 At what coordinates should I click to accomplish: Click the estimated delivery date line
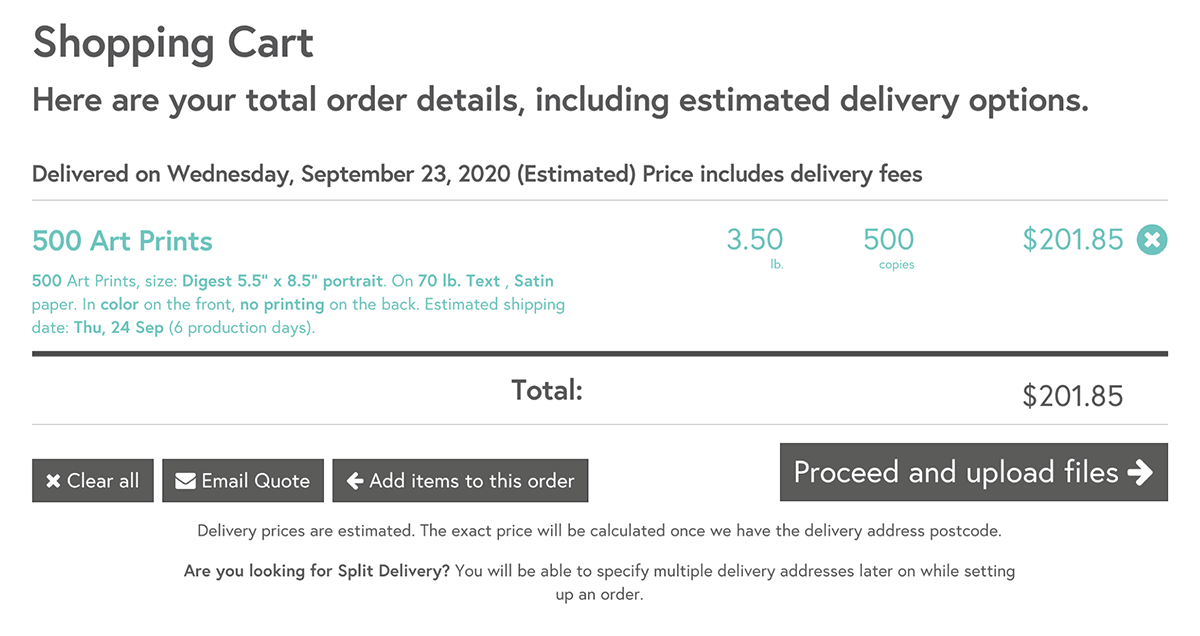point(477,174)
